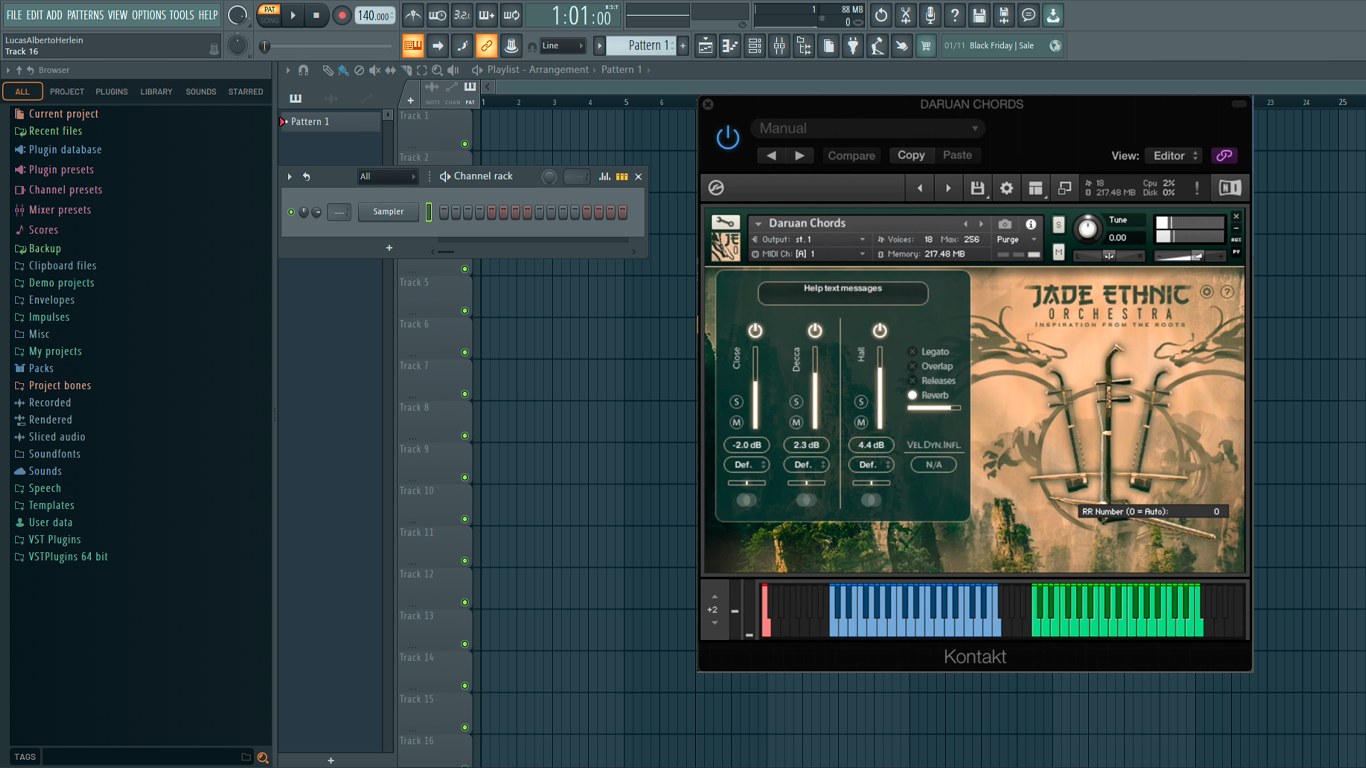The width and height of the screenshot is (1366, 768).
Task: Open Jade Ethnic Orchestra settings gear icon
Action: 1207,292
